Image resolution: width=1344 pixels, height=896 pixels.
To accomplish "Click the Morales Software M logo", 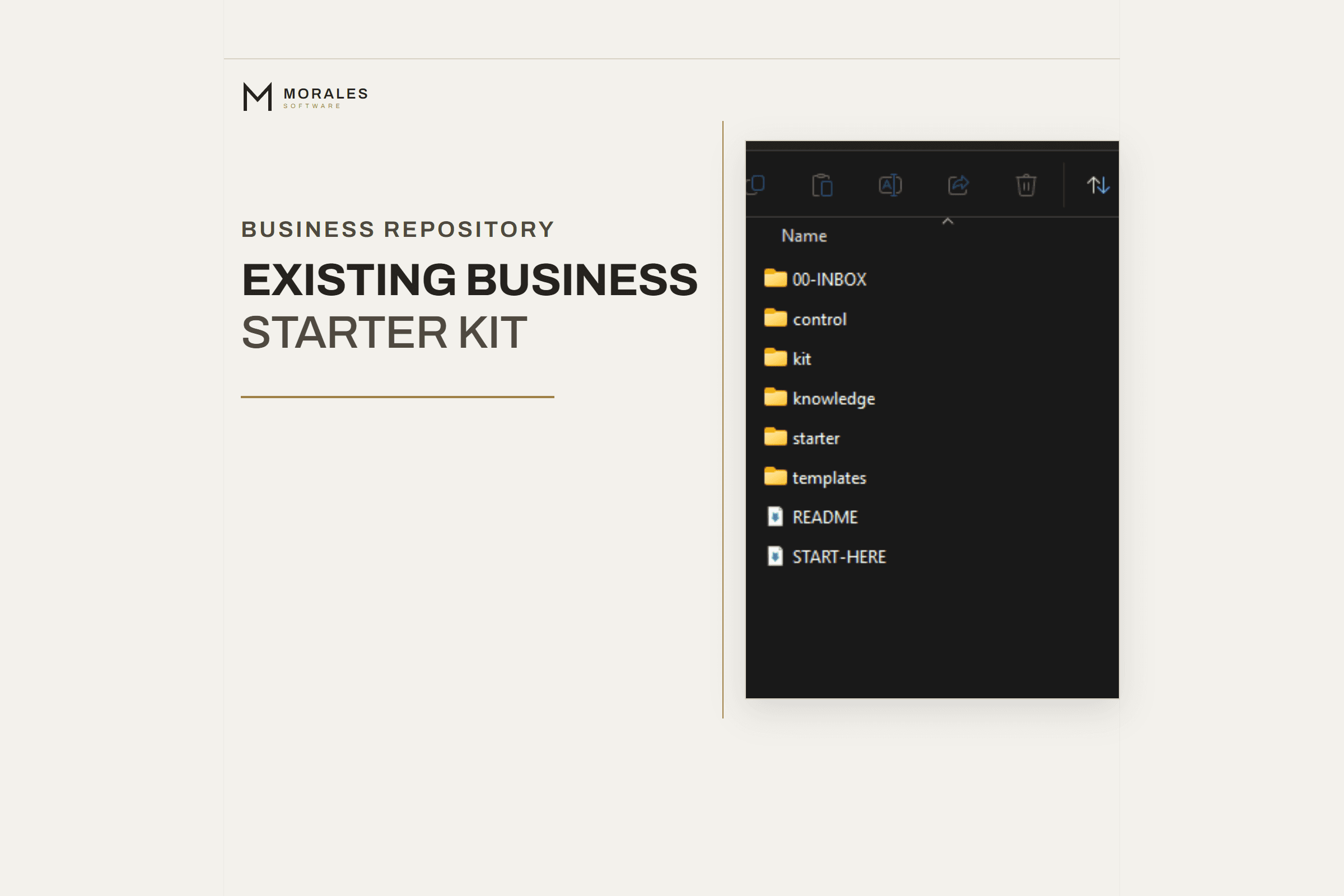I will click(257, 96).
